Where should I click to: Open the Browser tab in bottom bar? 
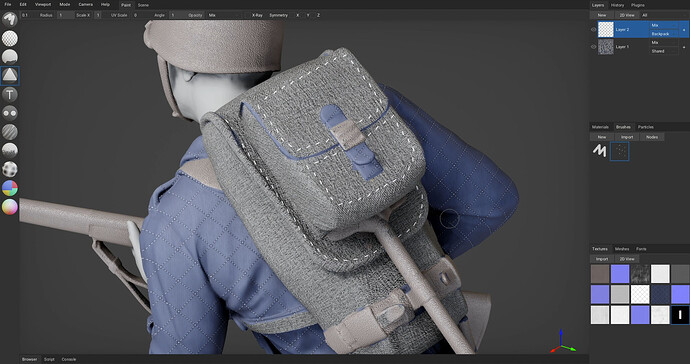click(x=29, y=359)
